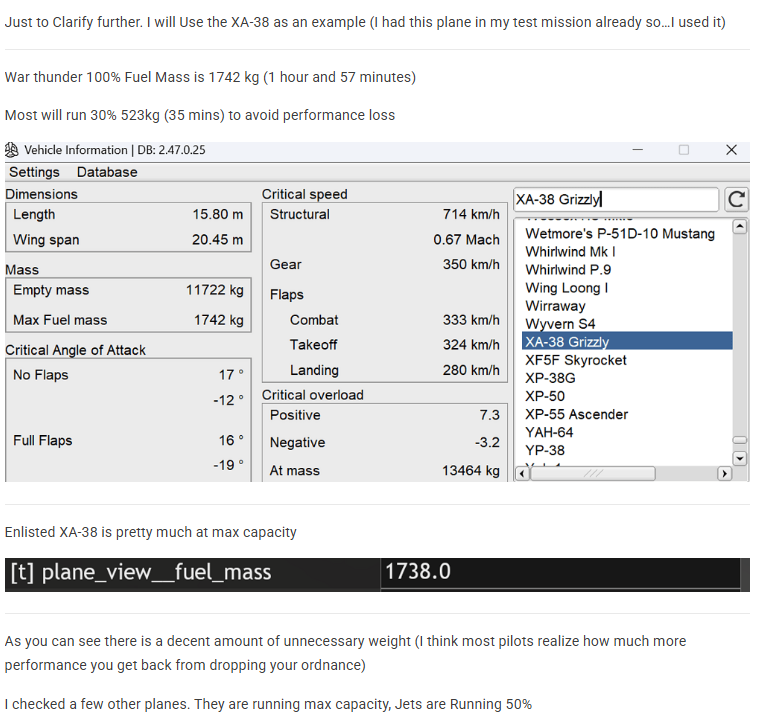Click Gear critical speed 350 km/h

click(471, 264)
